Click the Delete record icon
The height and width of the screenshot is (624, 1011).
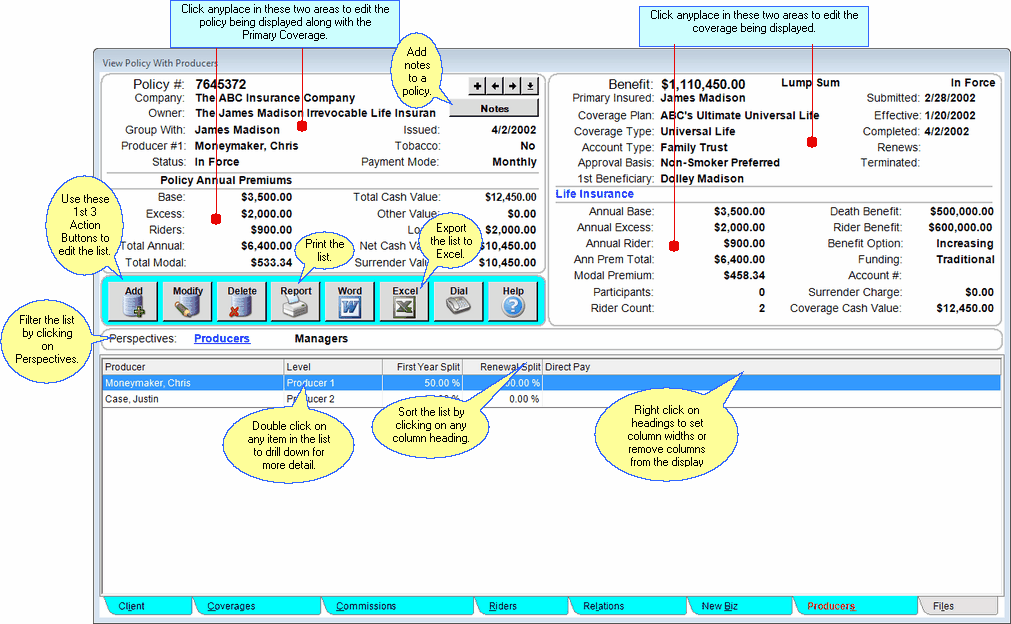(x=241, y=301)
